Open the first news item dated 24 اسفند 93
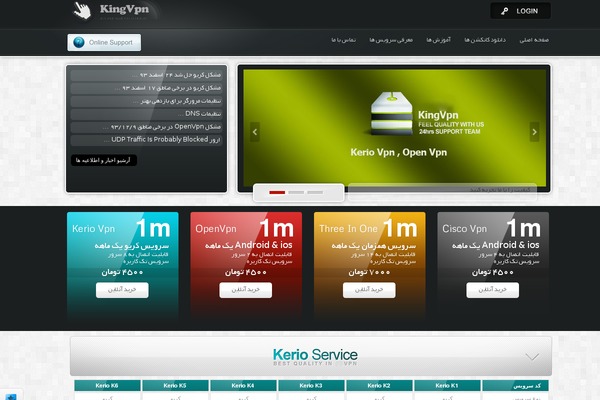The image size is (600, 400). pyautogui.click(x=146, y=75)
